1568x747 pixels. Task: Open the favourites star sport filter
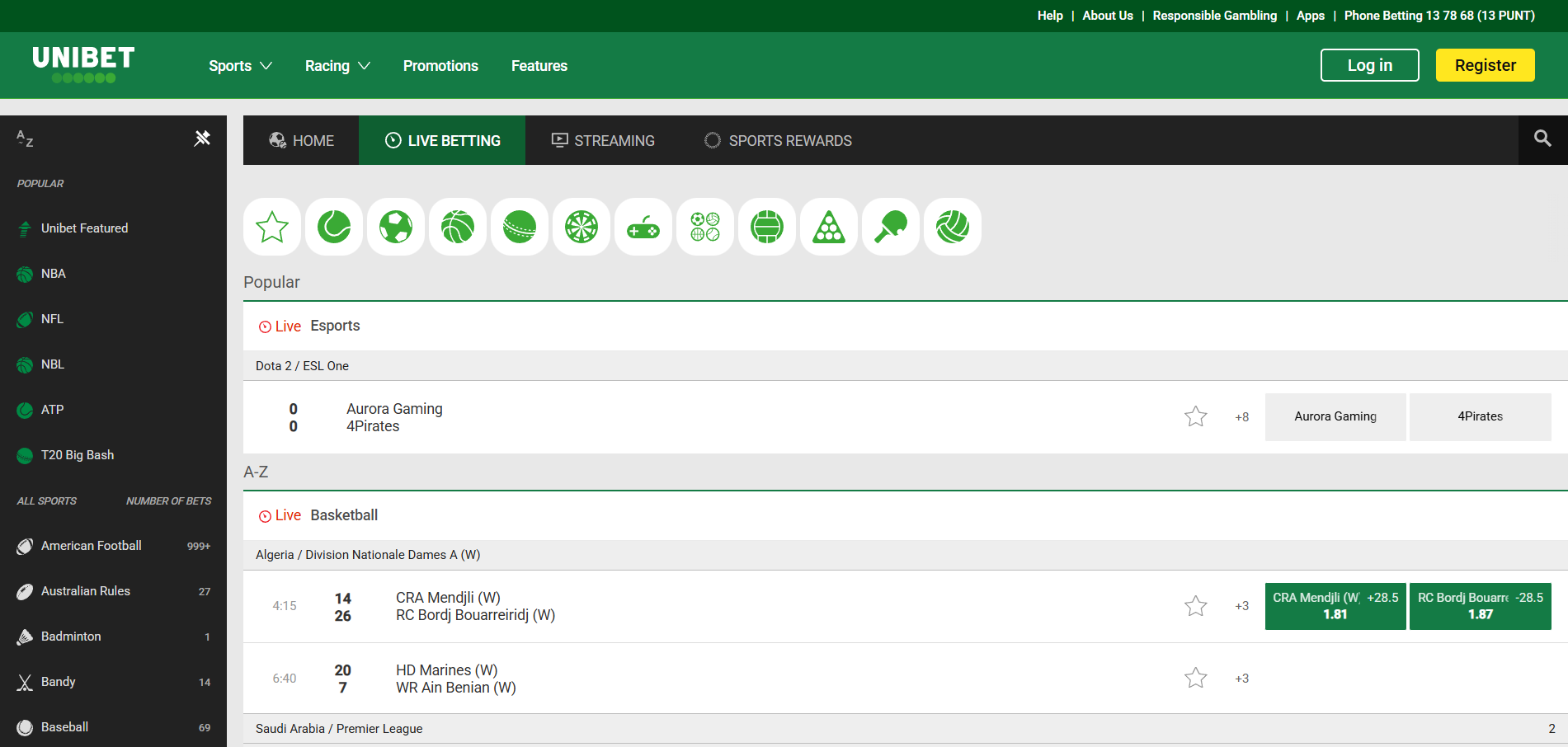pyautogui.click(x=272, y=227)
